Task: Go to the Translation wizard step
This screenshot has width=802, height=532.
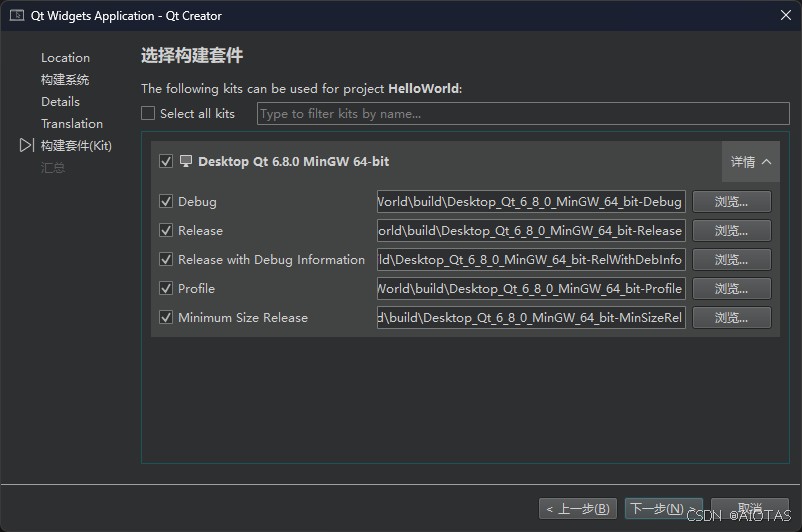Action: (x=72, y=124)
